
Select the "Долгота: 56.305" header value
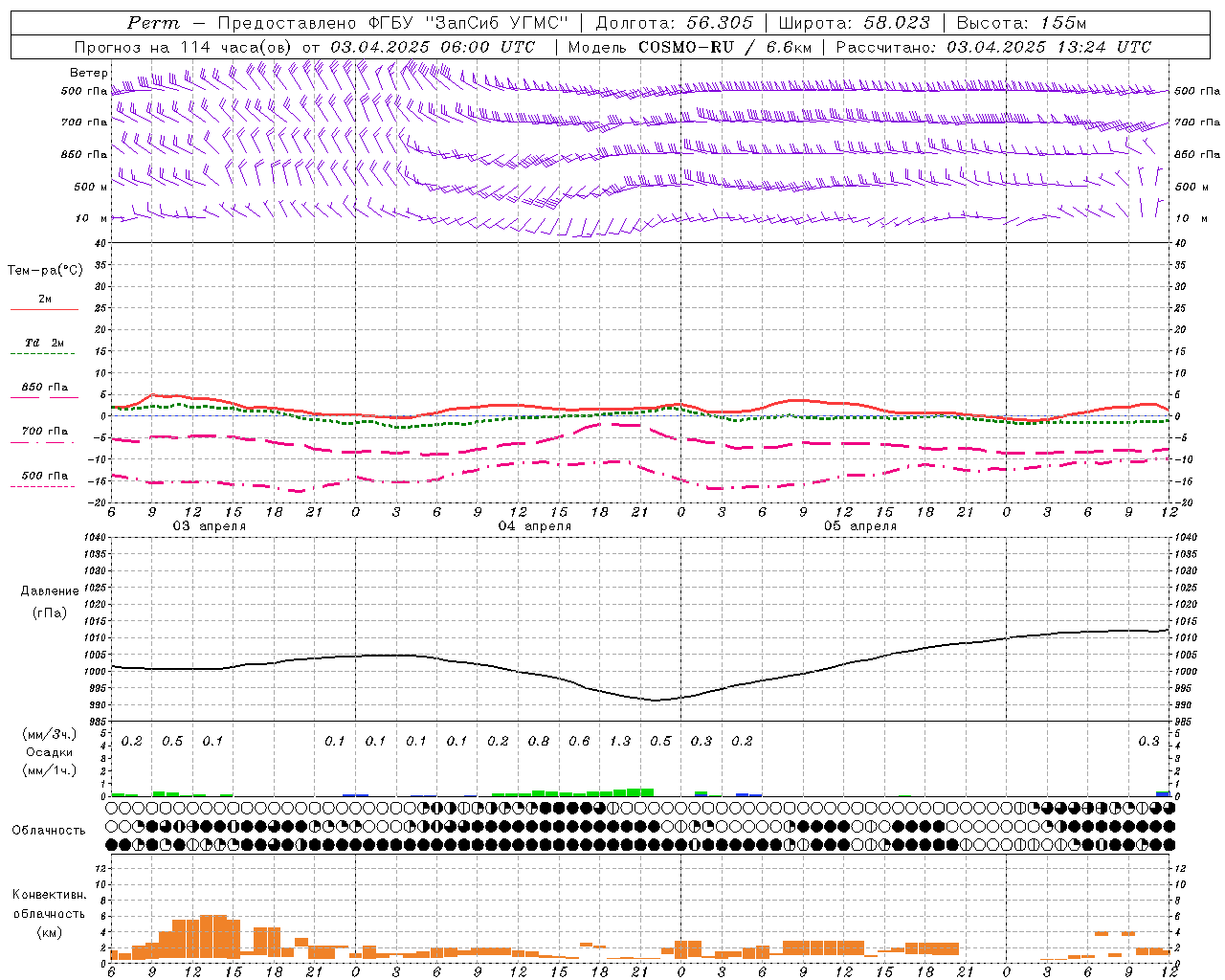(675, 23)
